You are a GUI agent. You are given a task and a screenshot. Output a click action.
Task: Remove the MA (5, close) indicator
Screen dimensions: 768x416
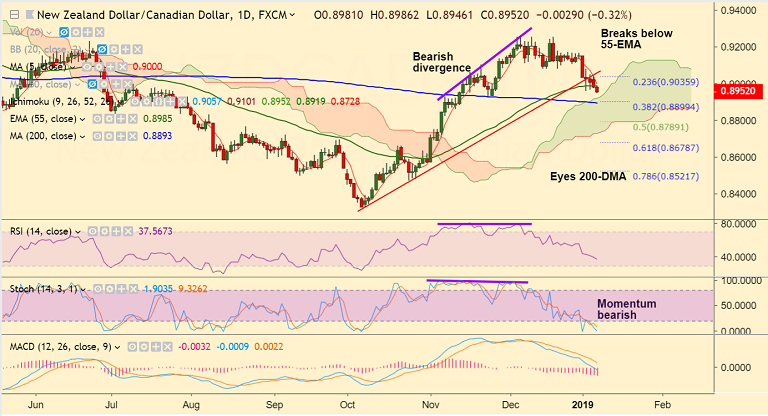[122, 67]
